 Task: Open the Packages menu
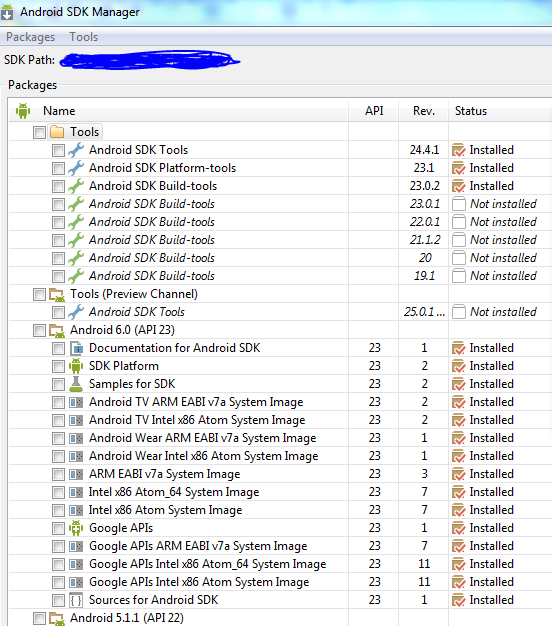click(x=30, y=37)
